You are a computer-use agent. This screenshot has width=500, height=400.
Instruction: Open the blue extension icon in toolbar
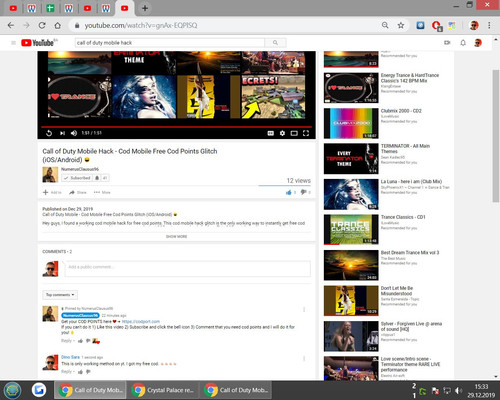(420, 25)
